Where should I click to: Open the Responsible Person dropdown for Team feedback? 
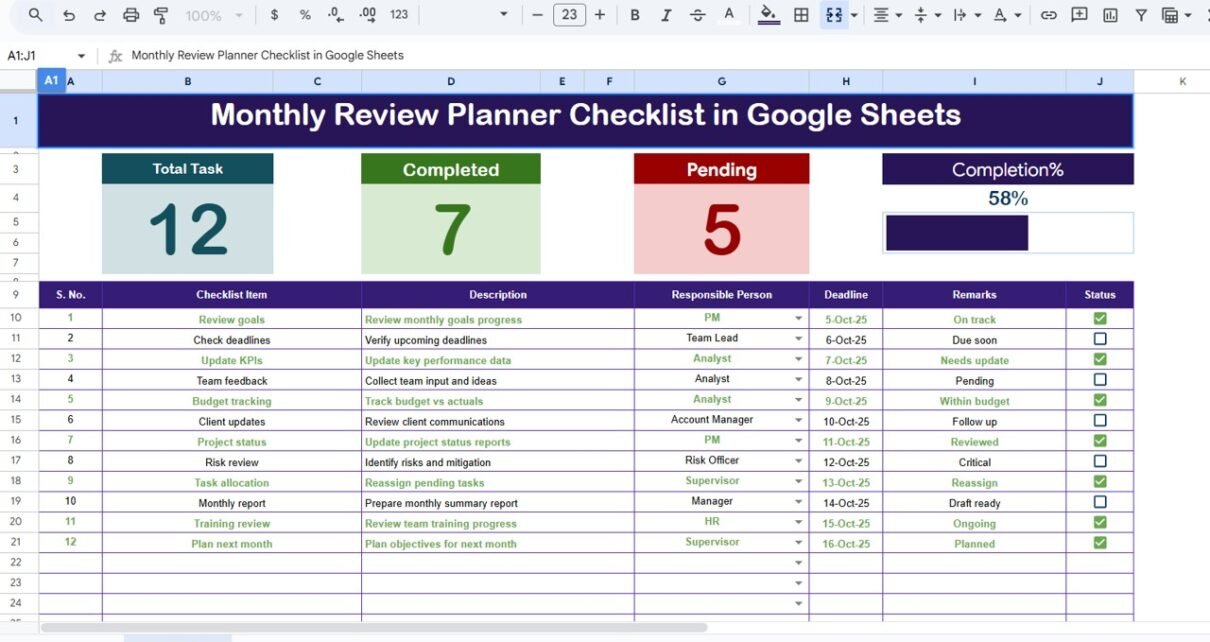[x=798, y=380]
